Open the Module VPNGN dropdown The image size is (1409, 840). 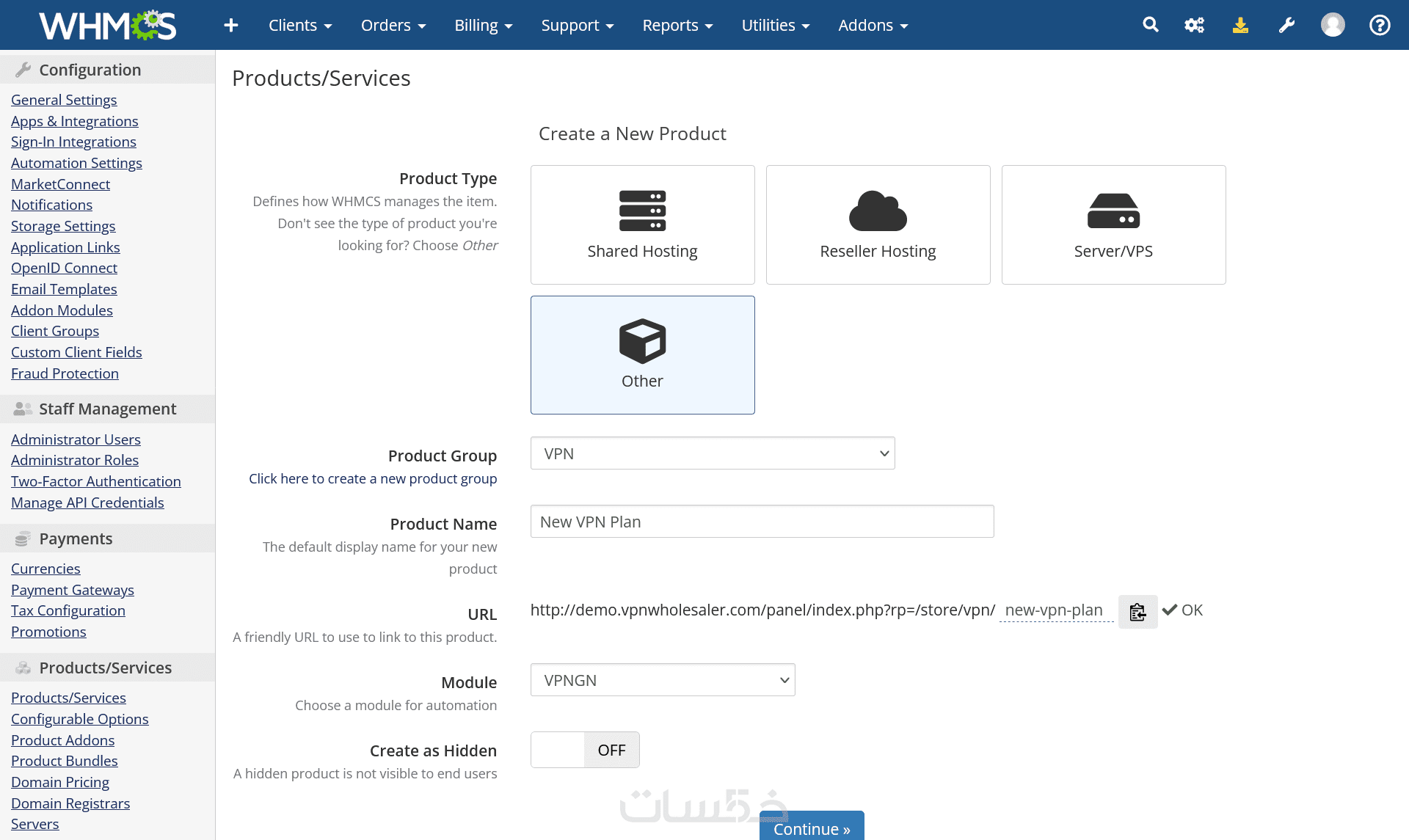pos(662,680)
